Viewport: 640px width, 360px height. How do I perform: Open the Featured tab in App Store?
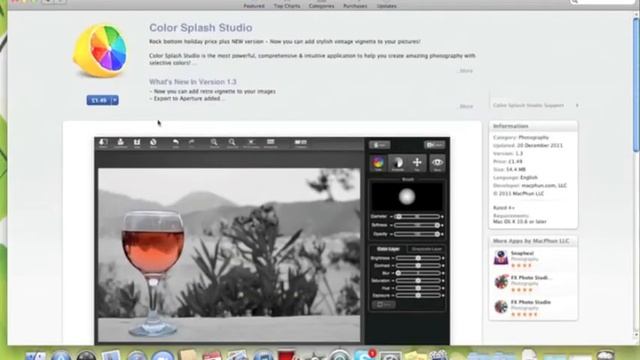(254, 6)
